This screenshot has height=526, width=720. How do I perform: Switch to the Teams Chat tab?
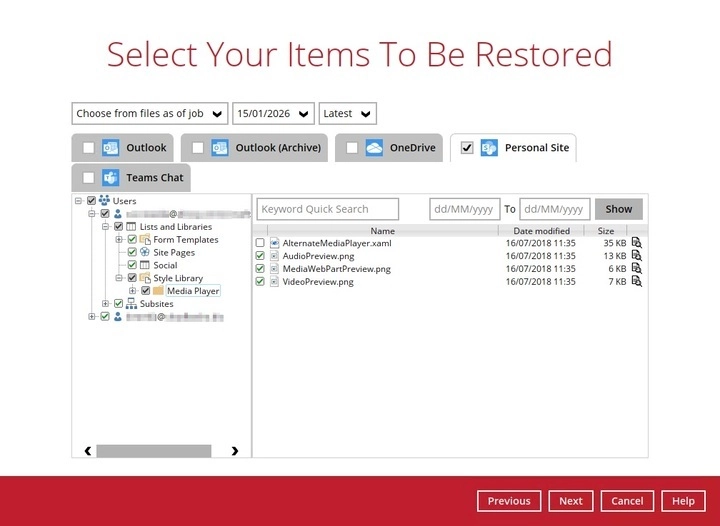pos(154,178)
